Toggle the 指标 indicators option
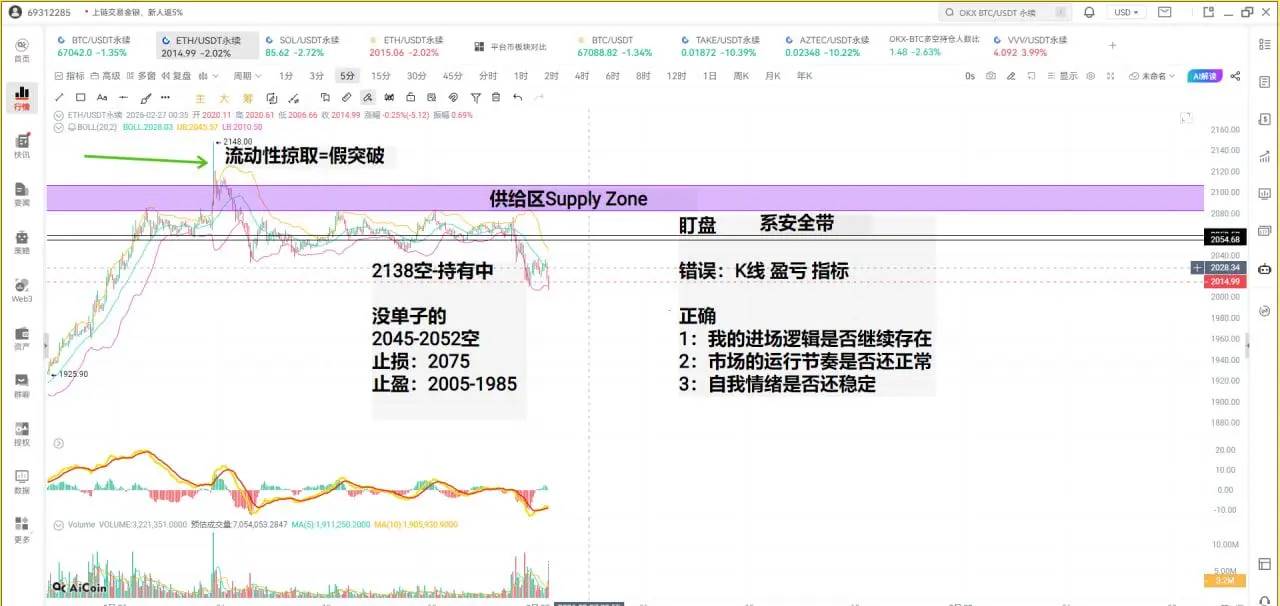Screen dimensions: 1280x606 71,76
